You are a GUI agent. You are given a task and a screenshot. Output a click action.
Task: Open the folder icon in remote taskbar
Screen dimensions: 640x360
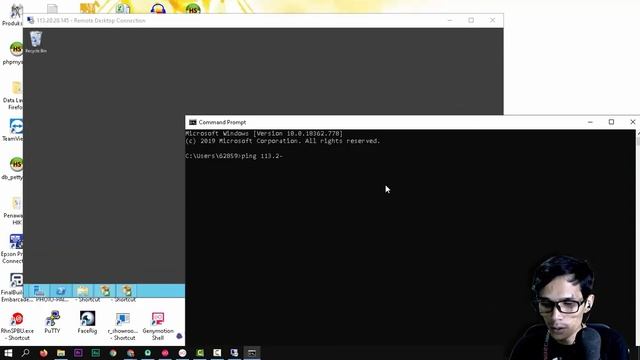point(83,291)
